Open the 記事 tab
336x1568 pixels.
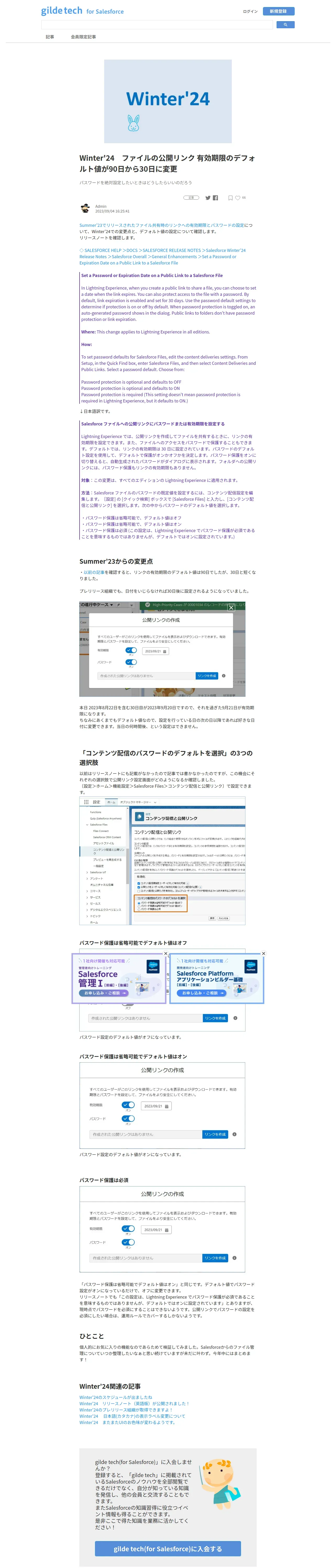[x=50, y=37]
